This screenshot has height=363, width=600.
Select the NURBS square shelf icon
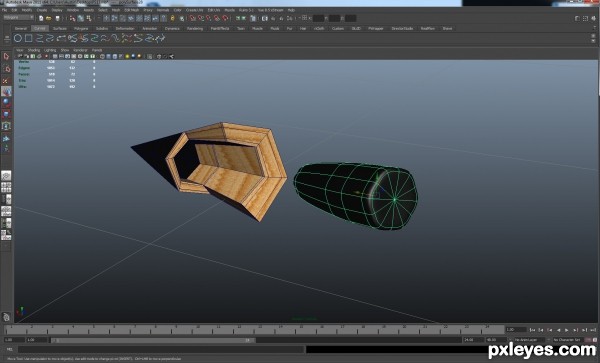point(28,38)
